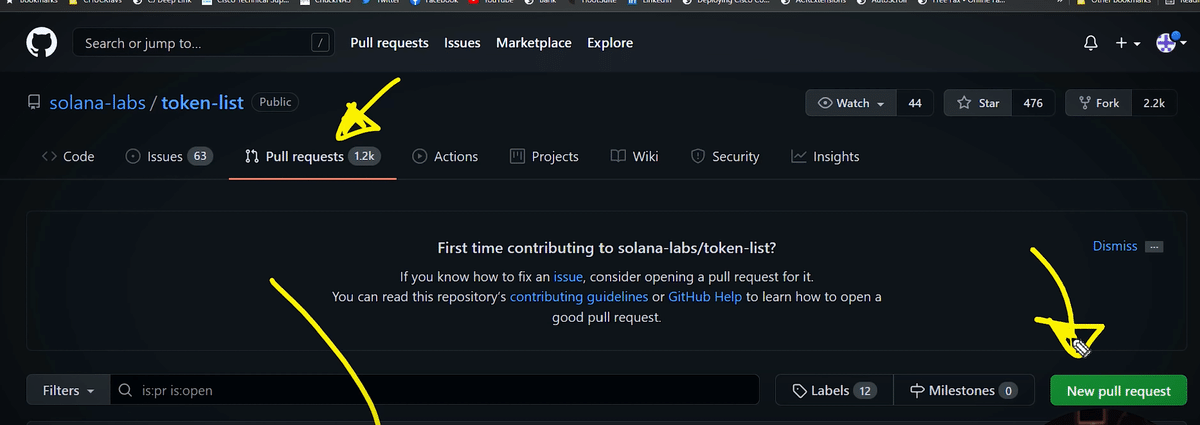Switch to the Actions tab
This screenshot has height=425, width=1200.
(445, 156)
